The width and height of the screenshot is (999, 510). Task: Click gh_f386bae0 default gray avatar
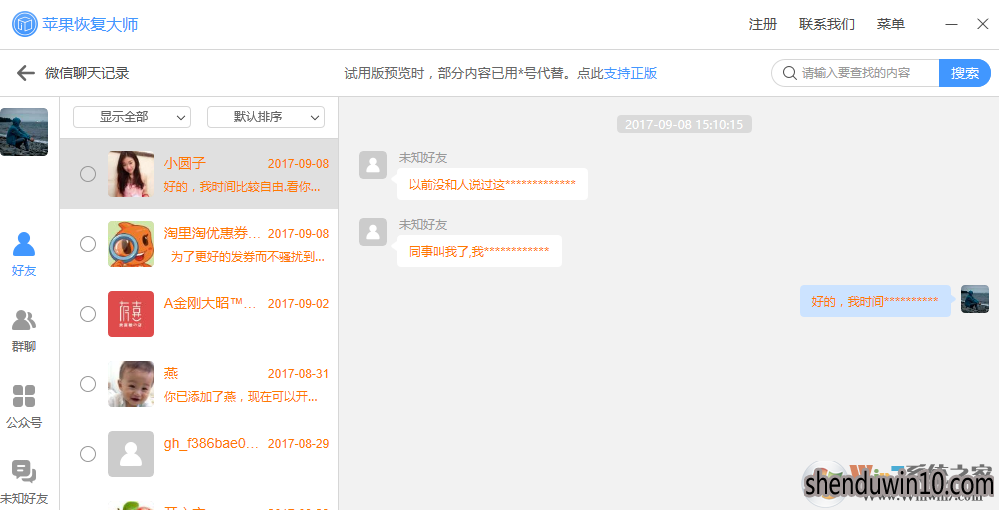coord(131,454)
